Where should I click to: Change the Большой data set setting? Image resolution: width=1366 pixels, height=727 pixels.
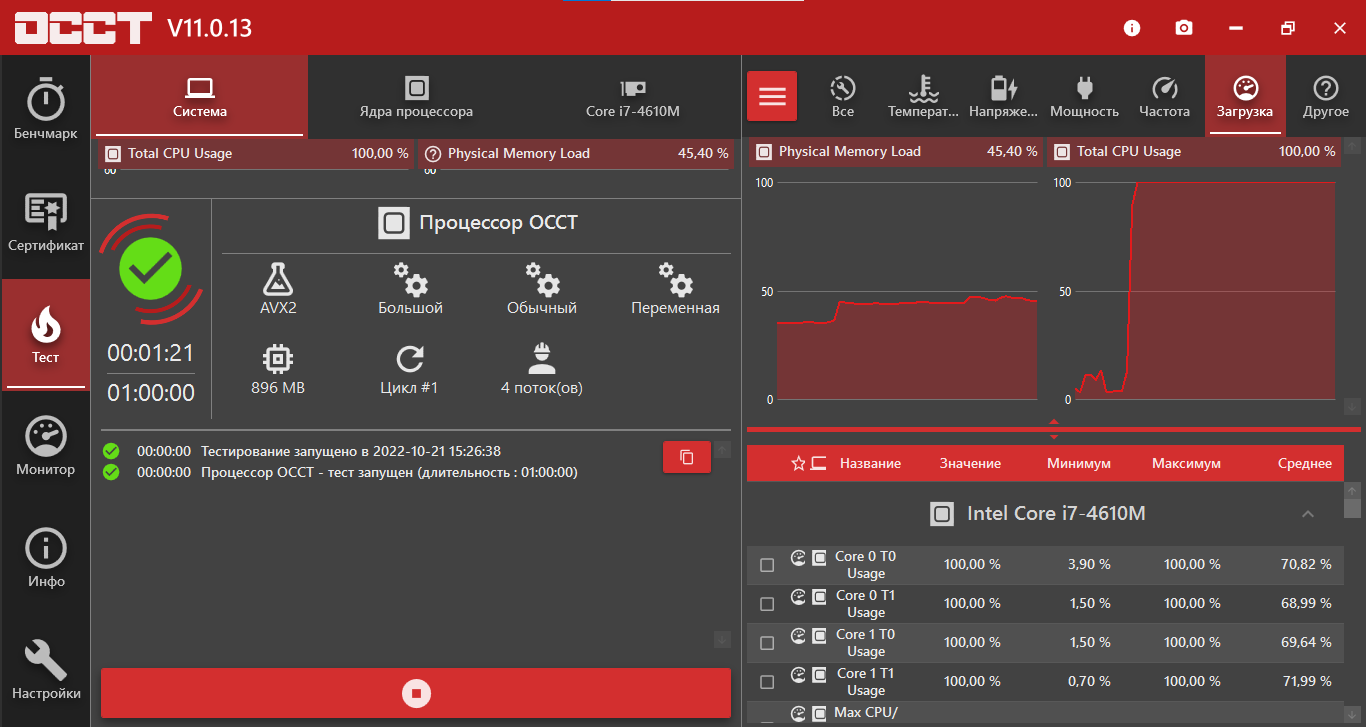[410, 289]
